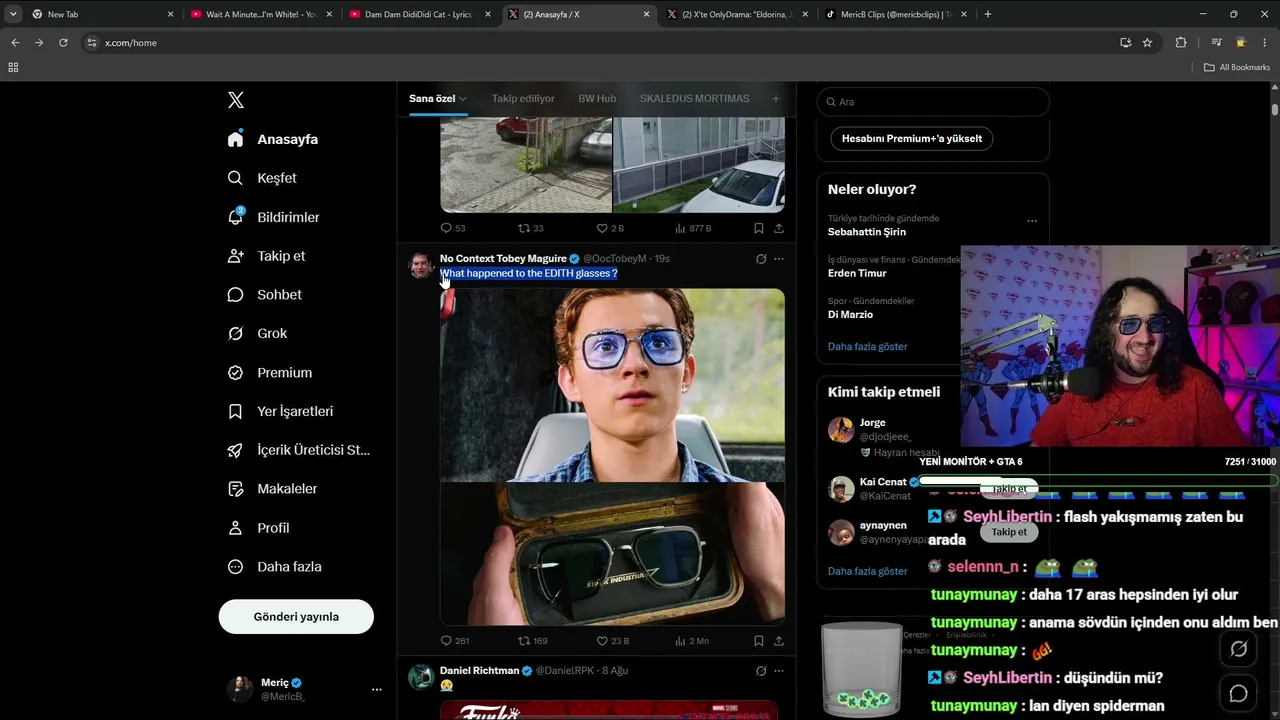This screenshot has width=1280, height=720.
Task: Bookmark the post with 877 B views
Action: pyautogui.click(x=759, y=229)
